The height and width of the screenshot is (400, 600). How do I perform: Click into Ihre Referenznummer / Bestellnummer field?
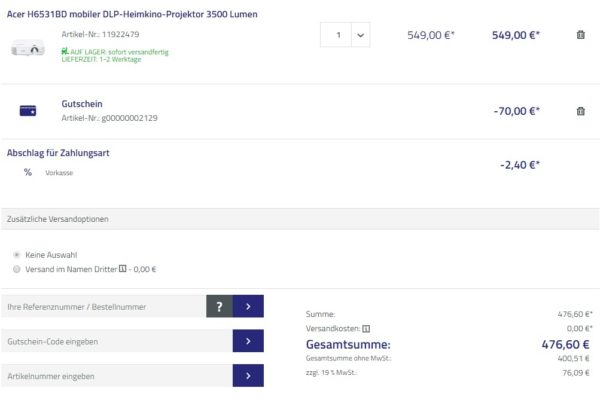102,306
